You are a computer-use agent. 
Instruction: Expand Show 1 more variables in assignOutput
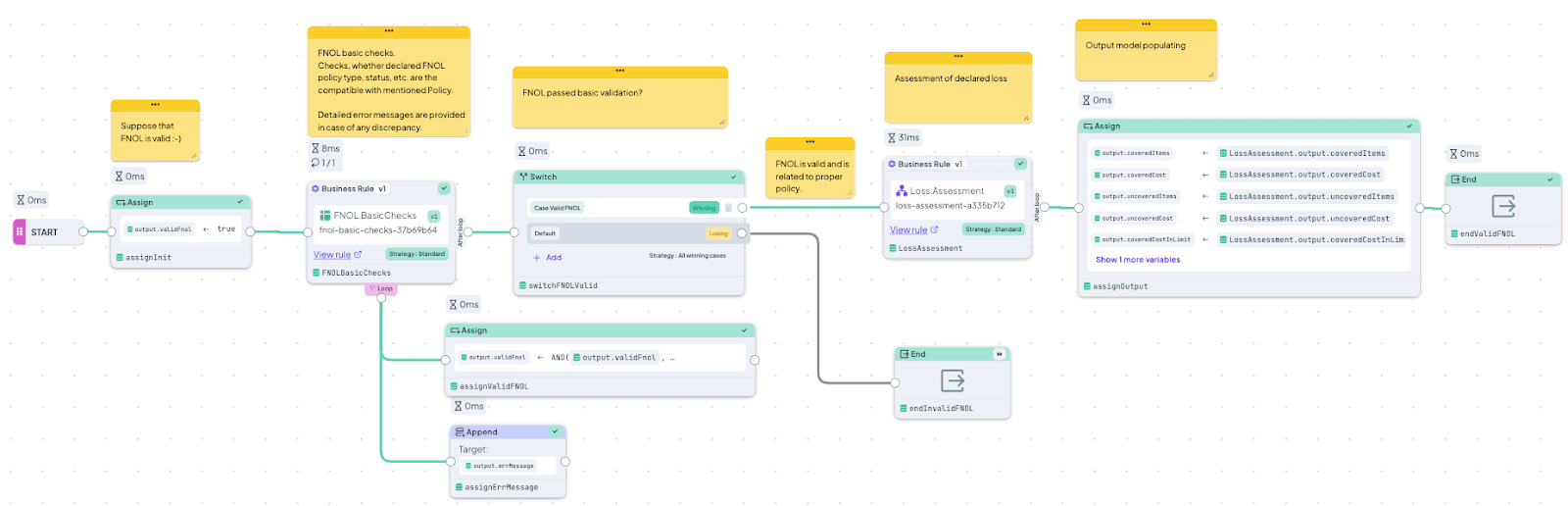click(1138, 260)
